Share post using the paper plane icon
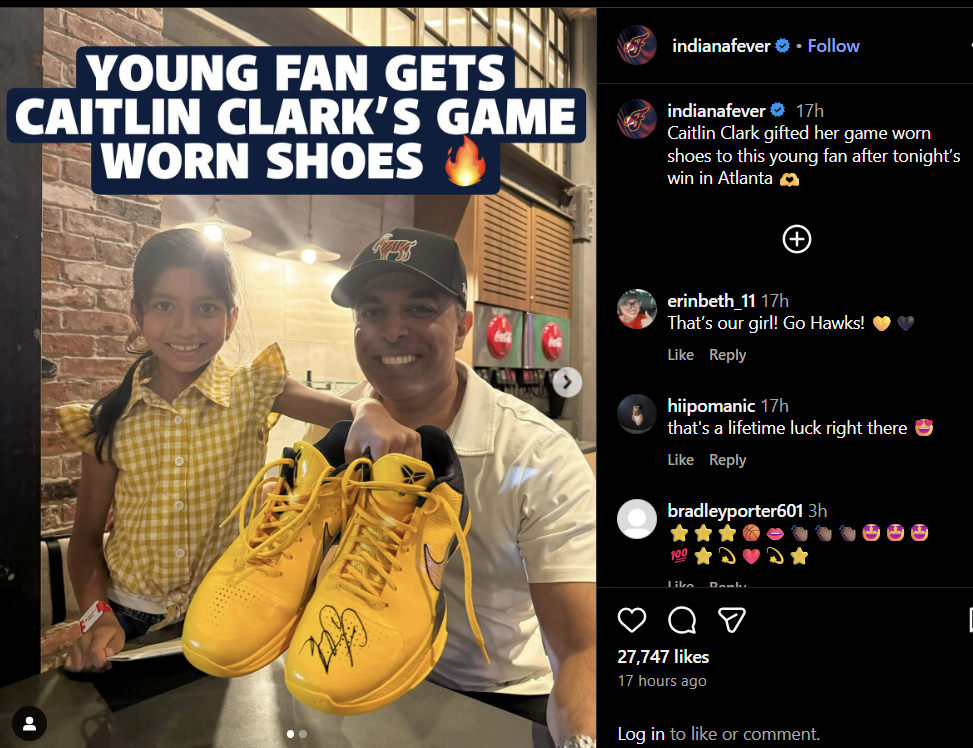973x748 pixels. pyautogui.click(x=732, y=620)
